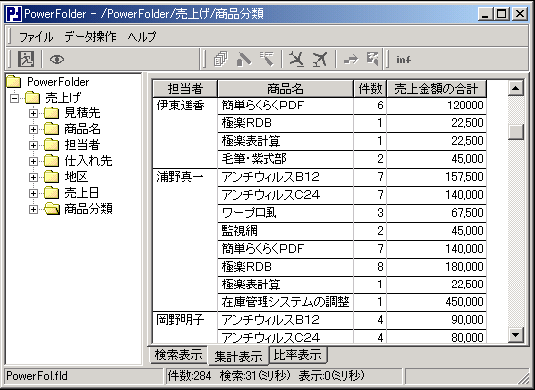Click the pencil edit toolbar icon
The width and height of the screenshot is (535, 390).
[244, 59]
